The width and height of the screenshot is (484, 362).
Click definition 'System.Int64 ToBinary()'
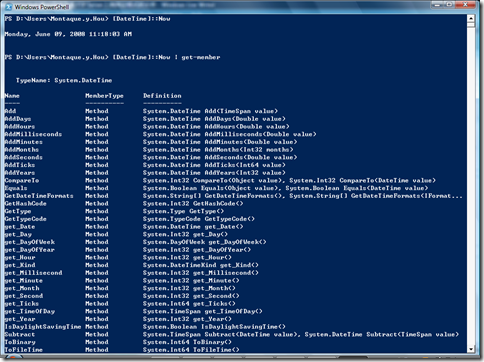tap(187, 342)
